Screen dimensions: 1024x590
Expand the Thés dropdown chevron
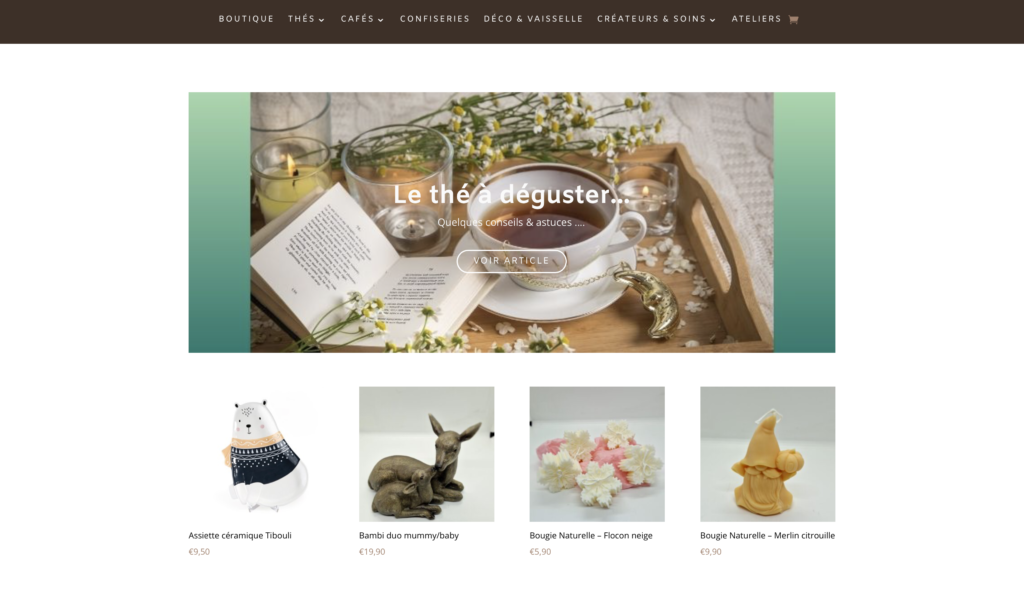pos(322,20)
